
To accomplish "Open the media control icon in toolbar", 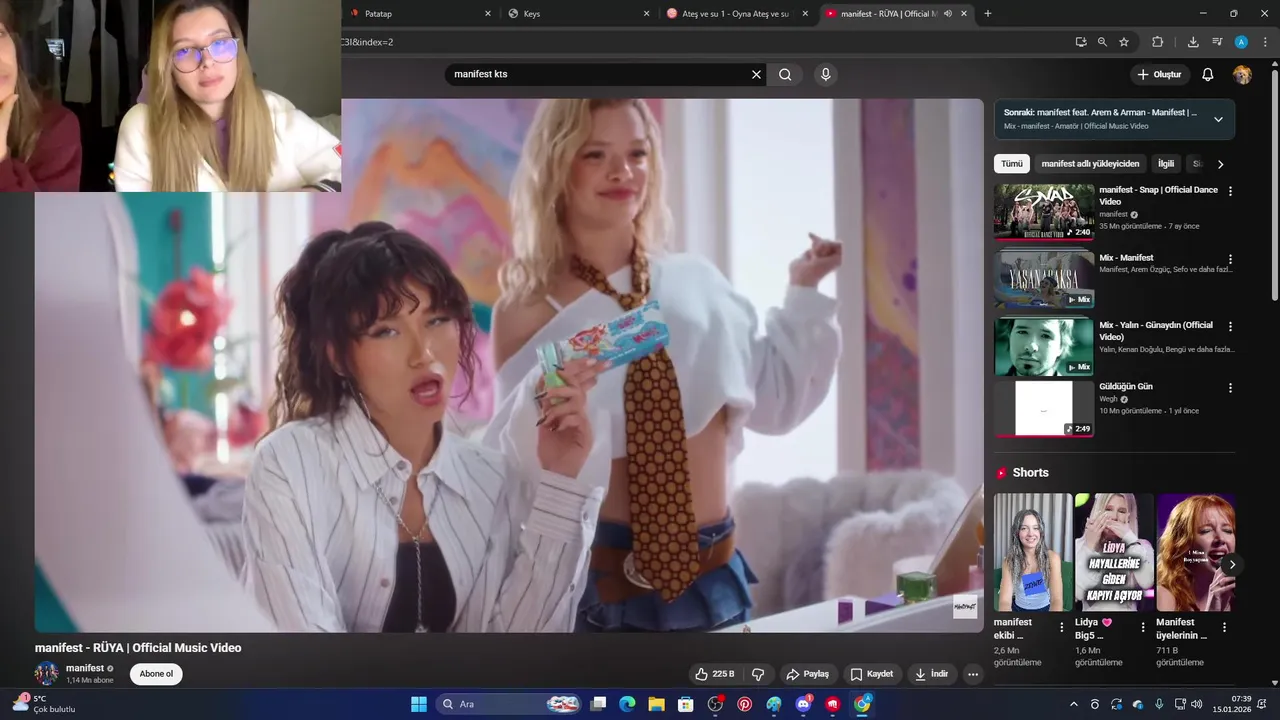I will pos(1217,42).
